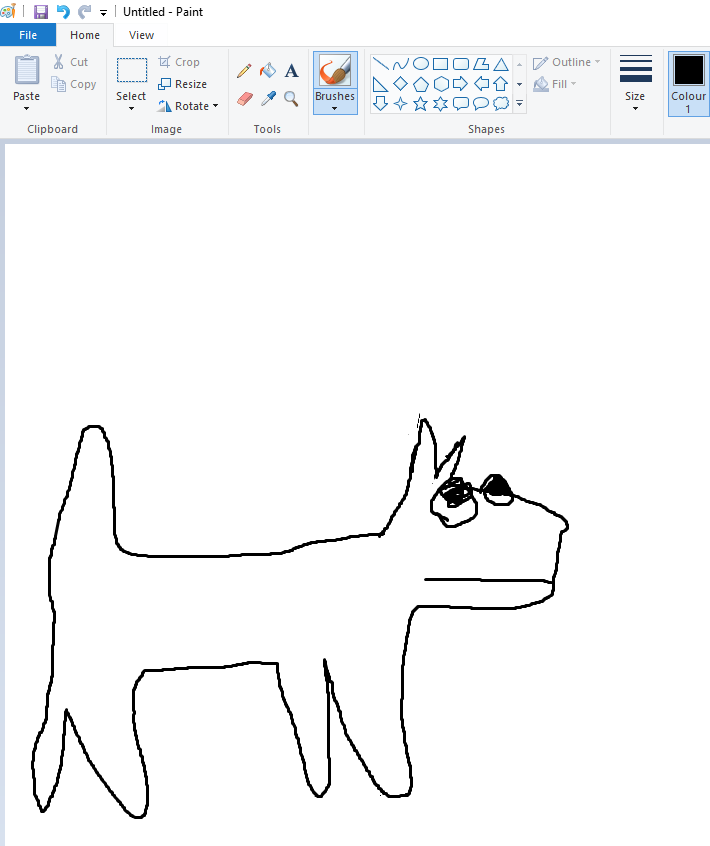
Task: Click the rectangular Select tool button
Action: [132, 71]
